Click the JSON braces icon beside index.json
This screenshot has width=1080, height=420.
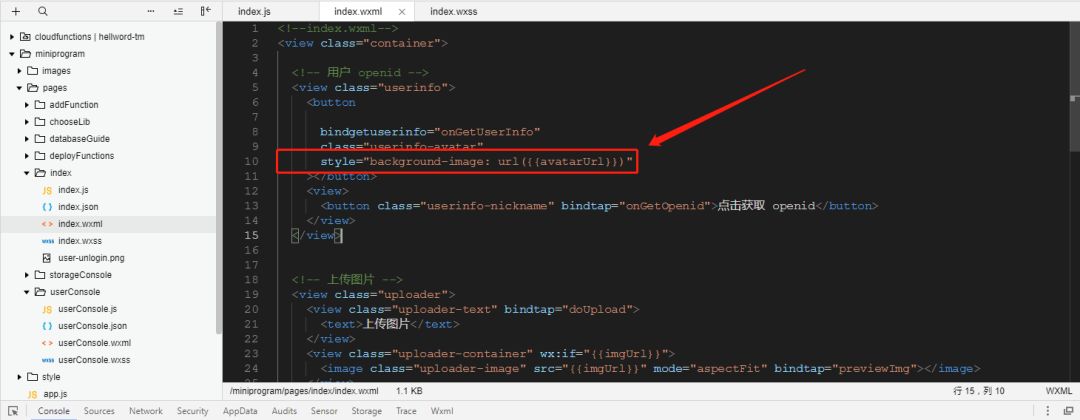click(47, 207)
